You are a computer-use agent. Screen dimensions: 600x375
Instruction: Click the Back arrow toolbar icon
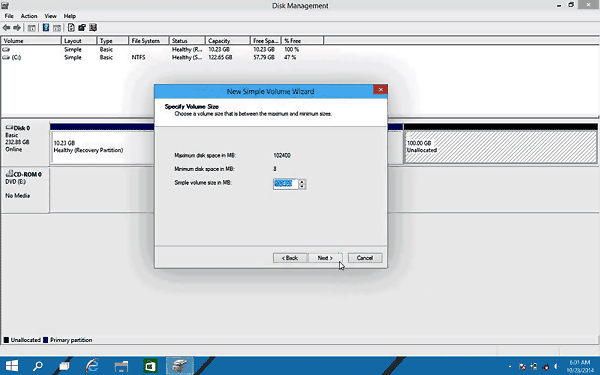pyautogui.click(x=7, y=28)
